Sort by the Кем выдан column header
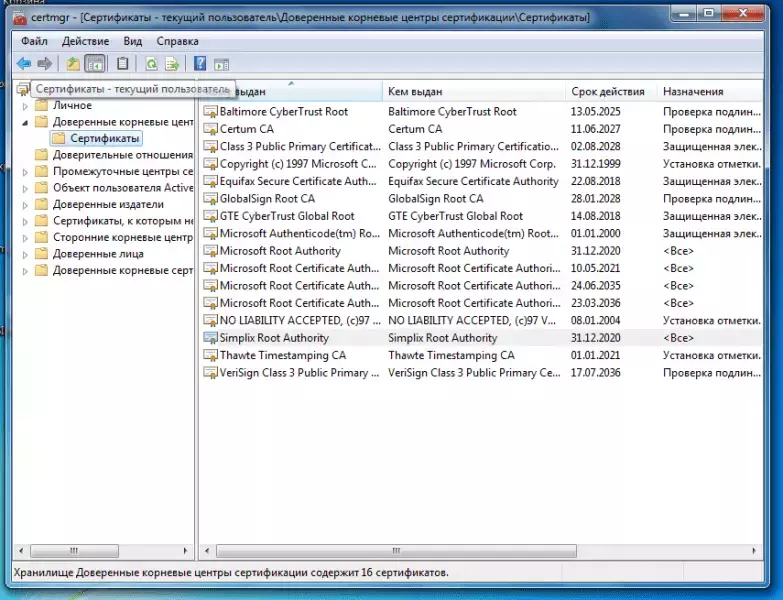This screenshot has width=783, height=600. [473, 91]
